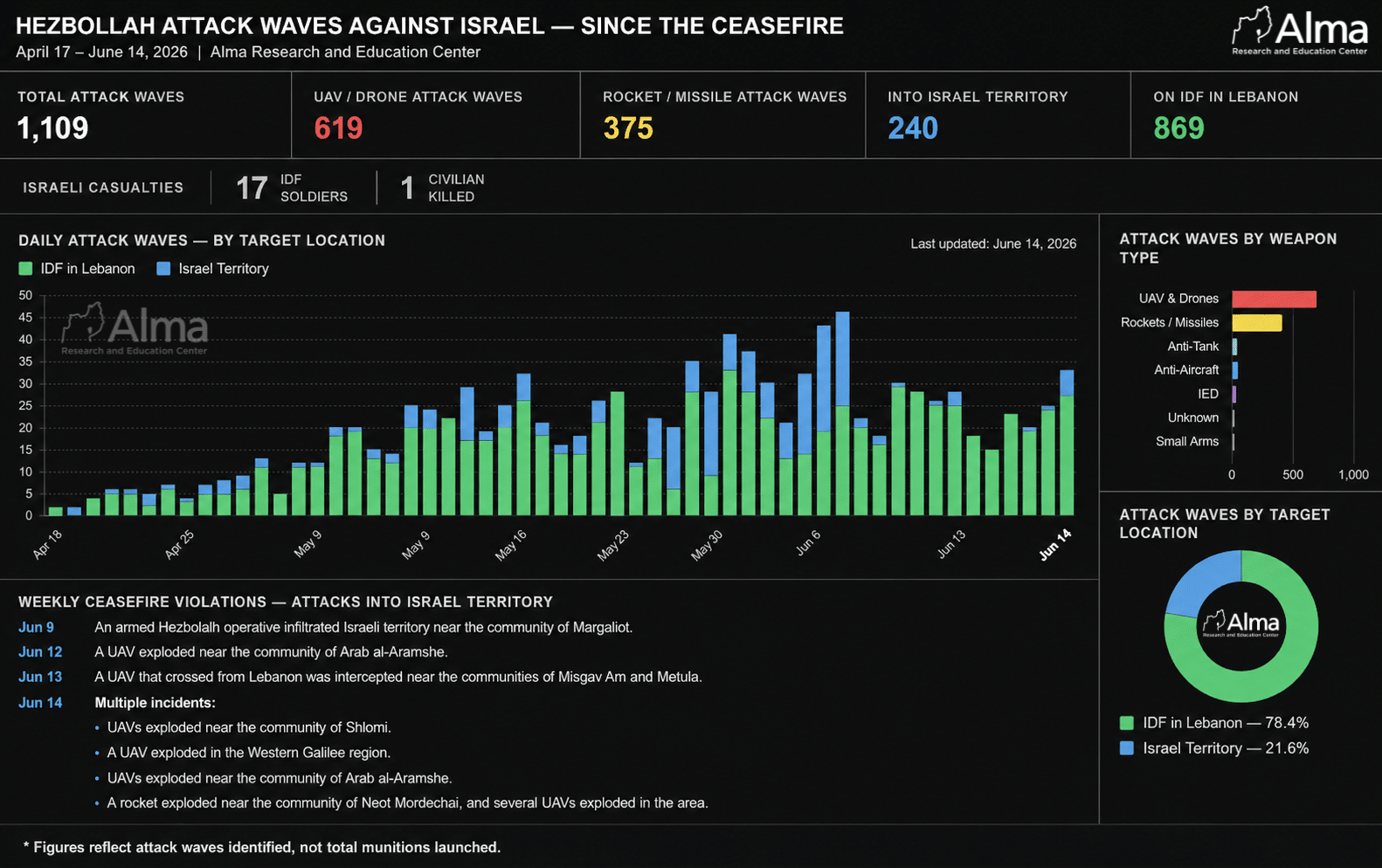Click the footnote about attack waves identified

(x=261, y=847)
